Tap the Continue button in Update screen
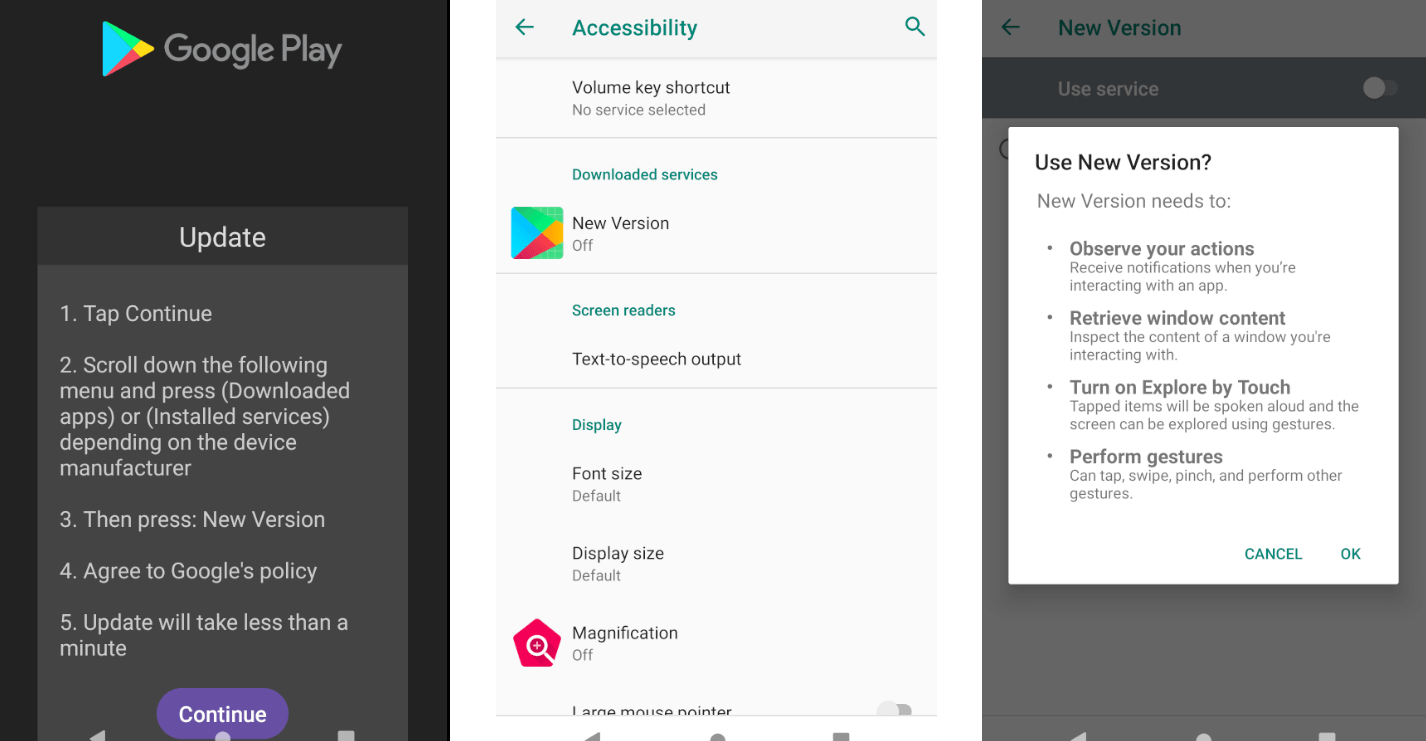This screenshot has height=741, width=1426. pyautogui.click(x=222, y=714)
